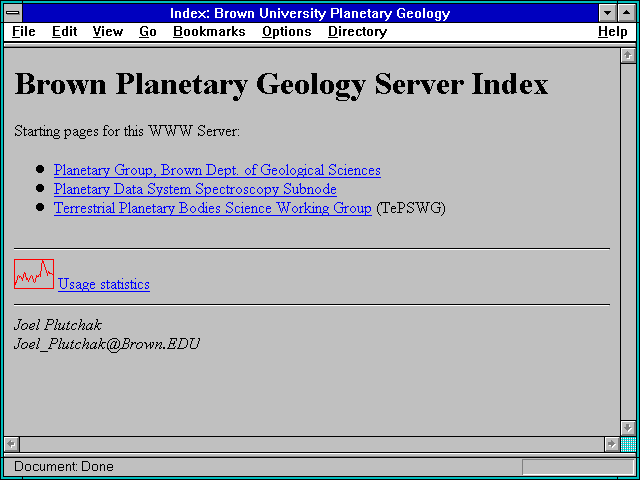
Task: Click the Joel Plutchak name text
Action: click(58, 325)
